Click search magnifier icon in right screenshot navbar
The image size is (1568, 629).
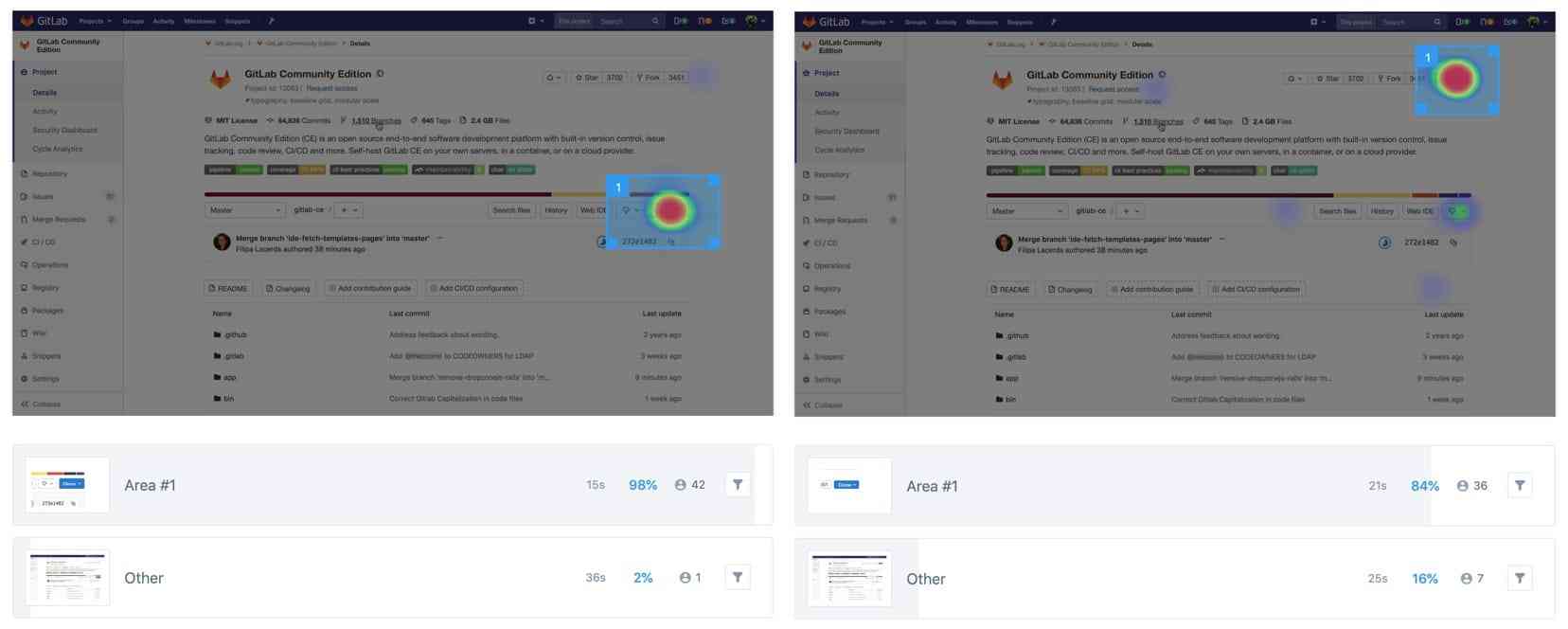pyautogui.click(x=1437, y=22)
